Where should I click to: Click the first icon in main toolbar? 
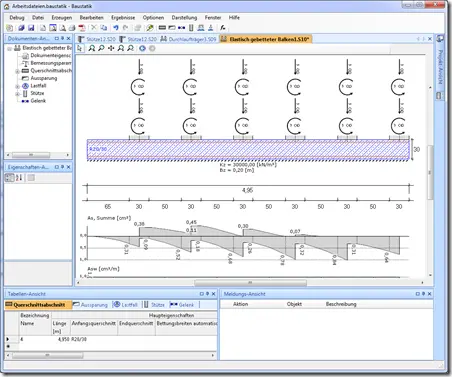pos(9,28)
